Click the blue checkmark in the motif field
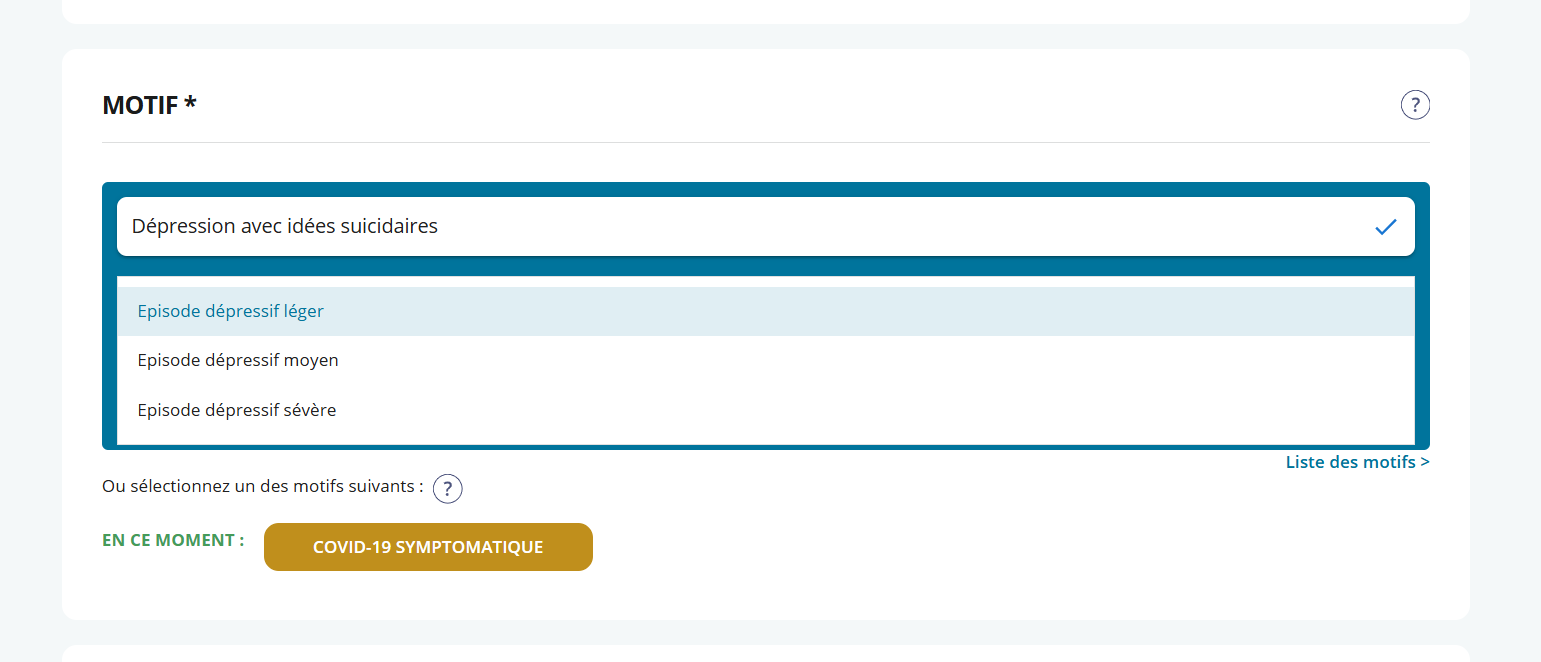Image resolution: width=1541 pixels, height=662 pixels. coord(1385,227)
